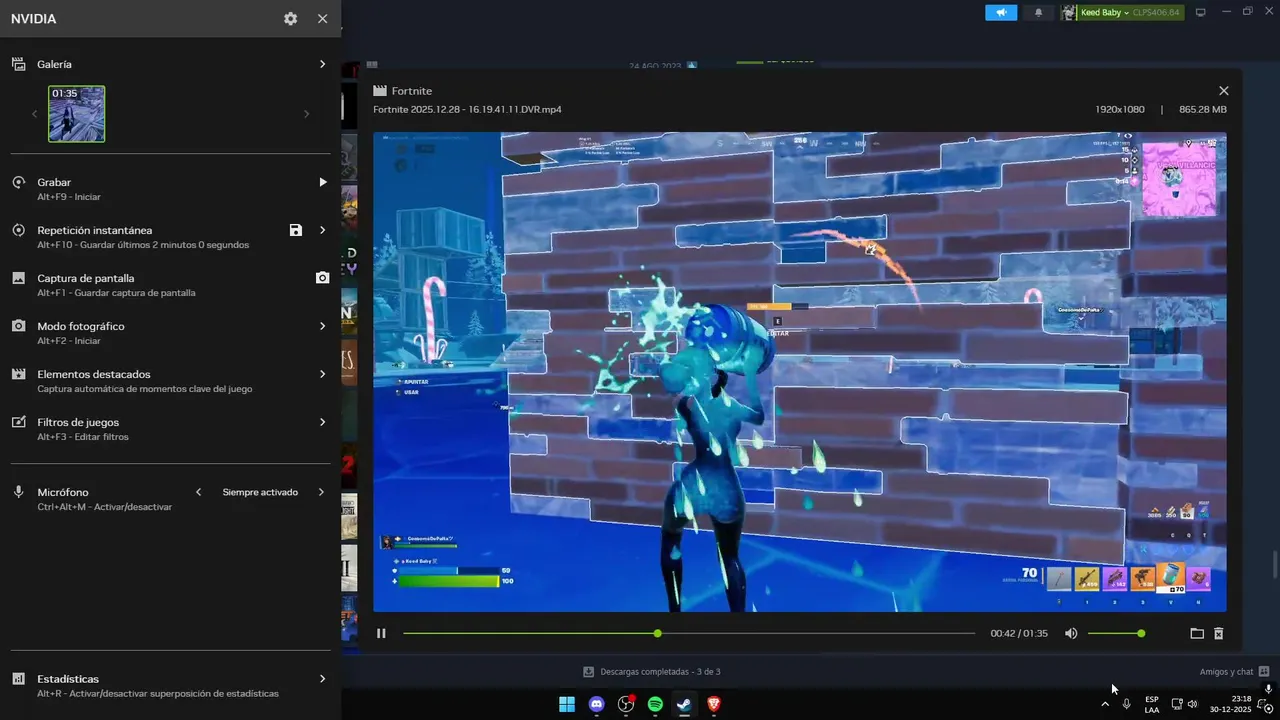1280x720 pixels.
Task: Open Brave browser from taskbar
Action: [714, 704]
